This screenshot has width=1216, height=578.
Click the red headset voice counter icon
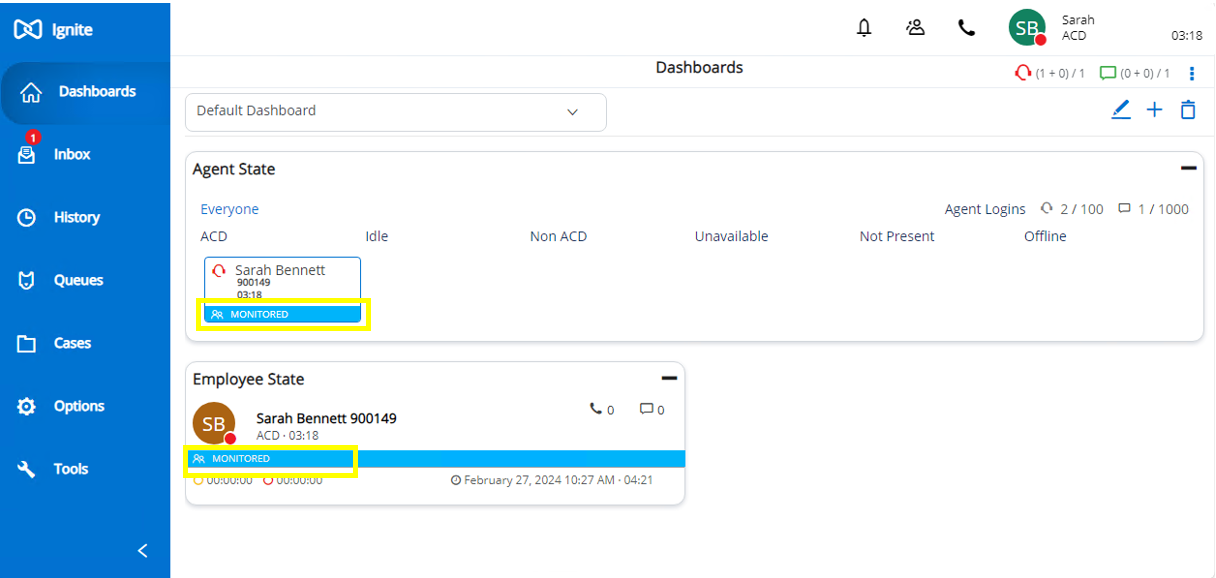coord(1022,72)
